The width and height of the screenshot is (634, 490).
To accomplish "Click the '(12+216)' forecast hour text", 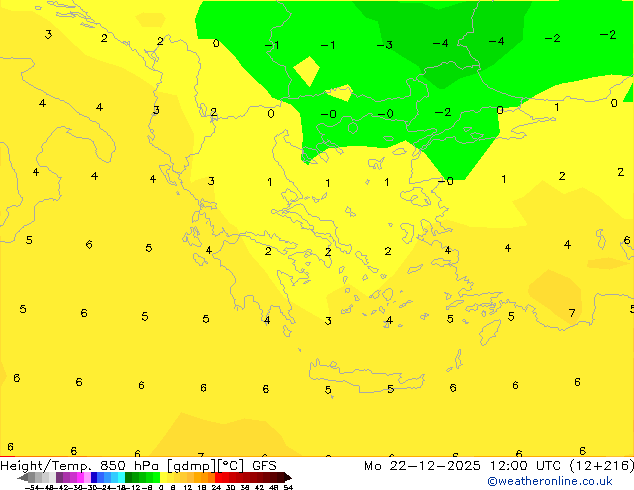I will [602, 466].
